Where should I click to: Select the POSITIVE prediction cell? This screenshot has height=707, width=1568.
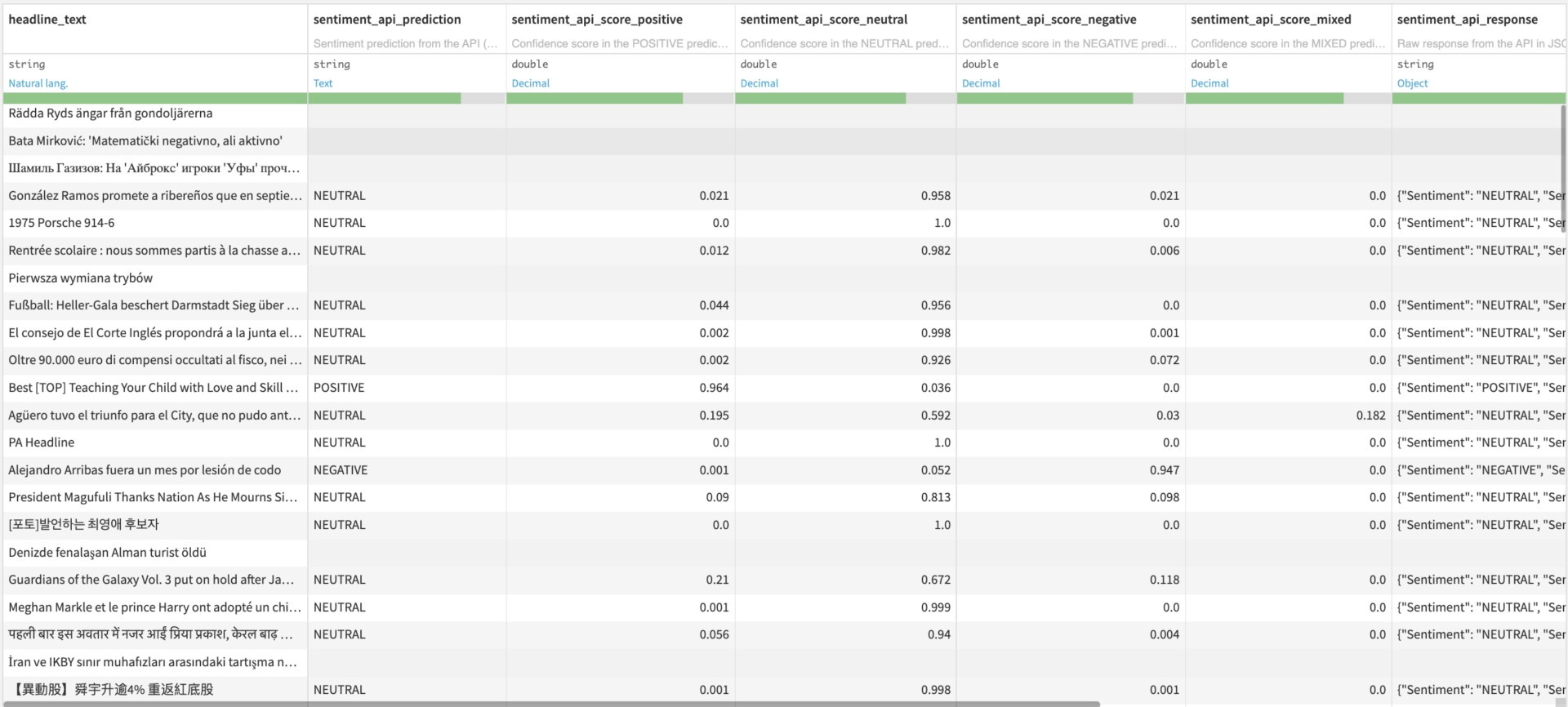(x=339, y=388)
